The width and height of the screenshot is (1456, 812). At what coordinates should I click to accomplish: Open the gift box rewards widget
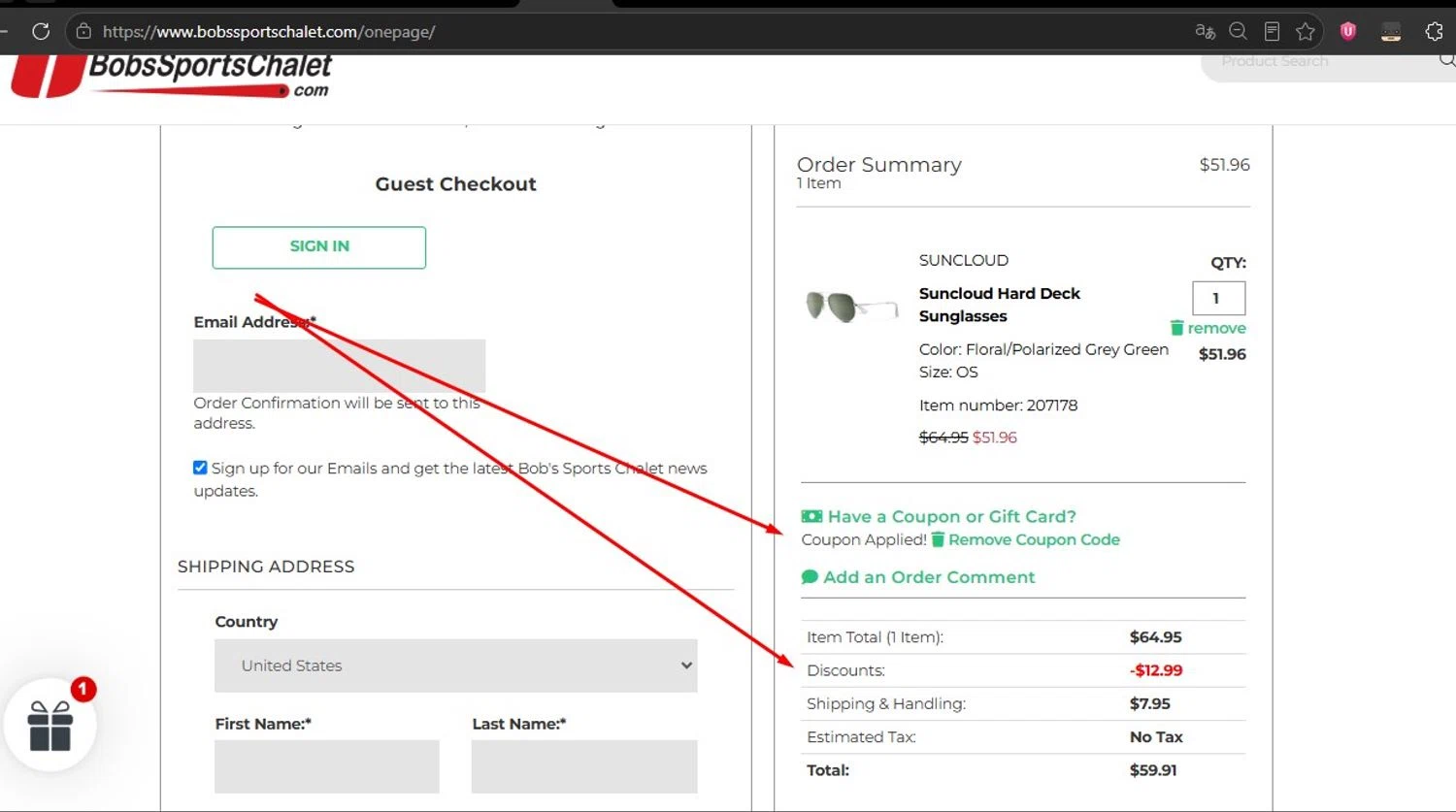[x=50, y=726]
